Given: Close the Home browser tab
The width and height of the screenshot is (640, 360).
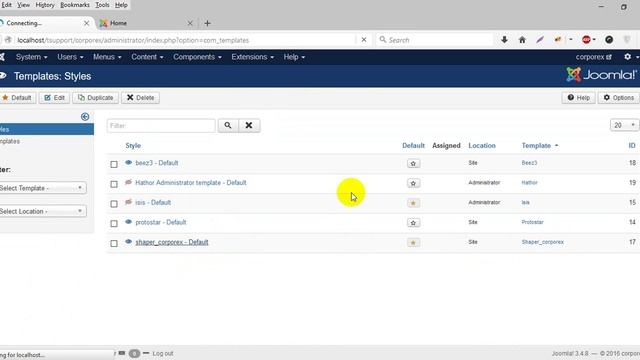Looking at the screenshot, I should tap(190, 23).
